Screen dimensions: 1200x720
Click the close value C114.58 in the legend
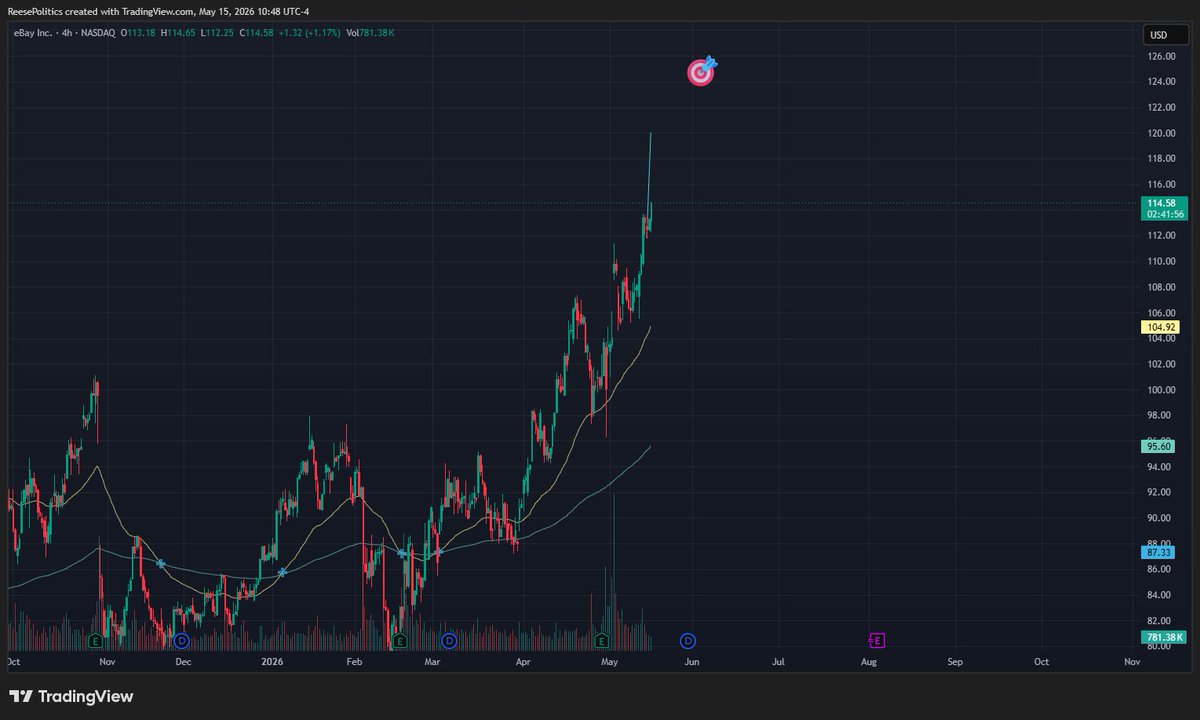(x=256, y=33)
